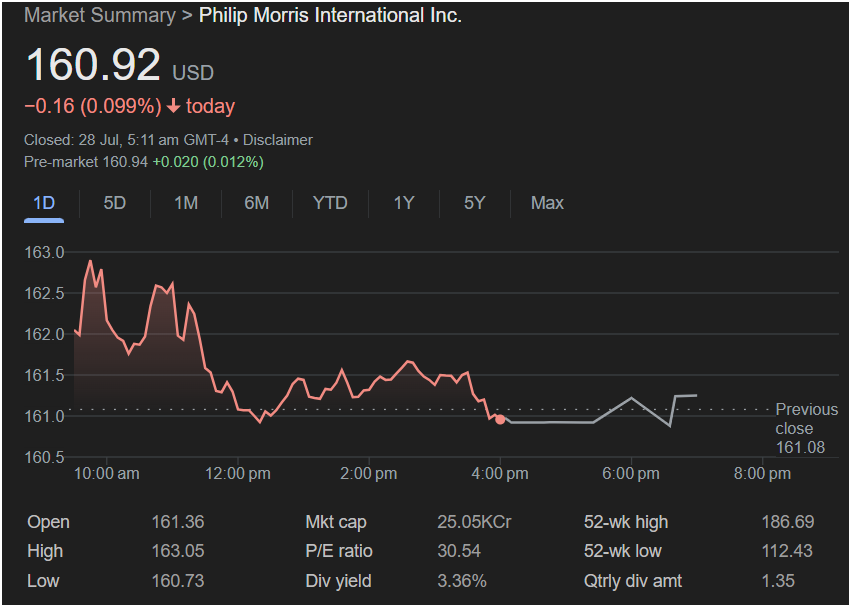
Task: Open the Disclaimer link
Action: (x=277, y=140)
